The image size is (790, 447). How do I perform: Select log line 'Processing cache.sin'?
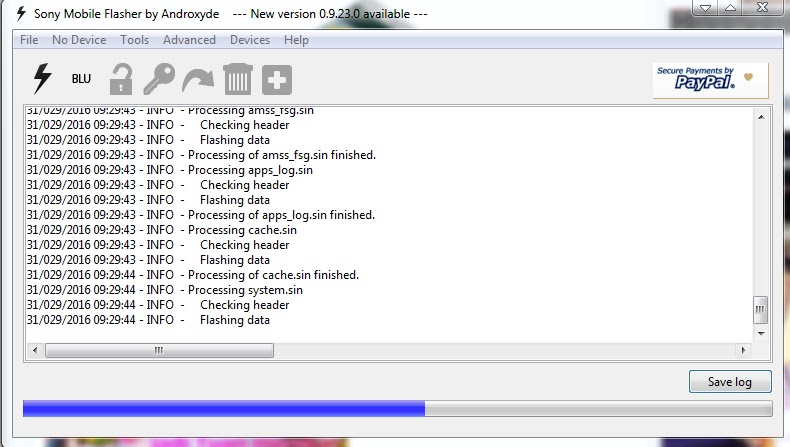(161, 230)
